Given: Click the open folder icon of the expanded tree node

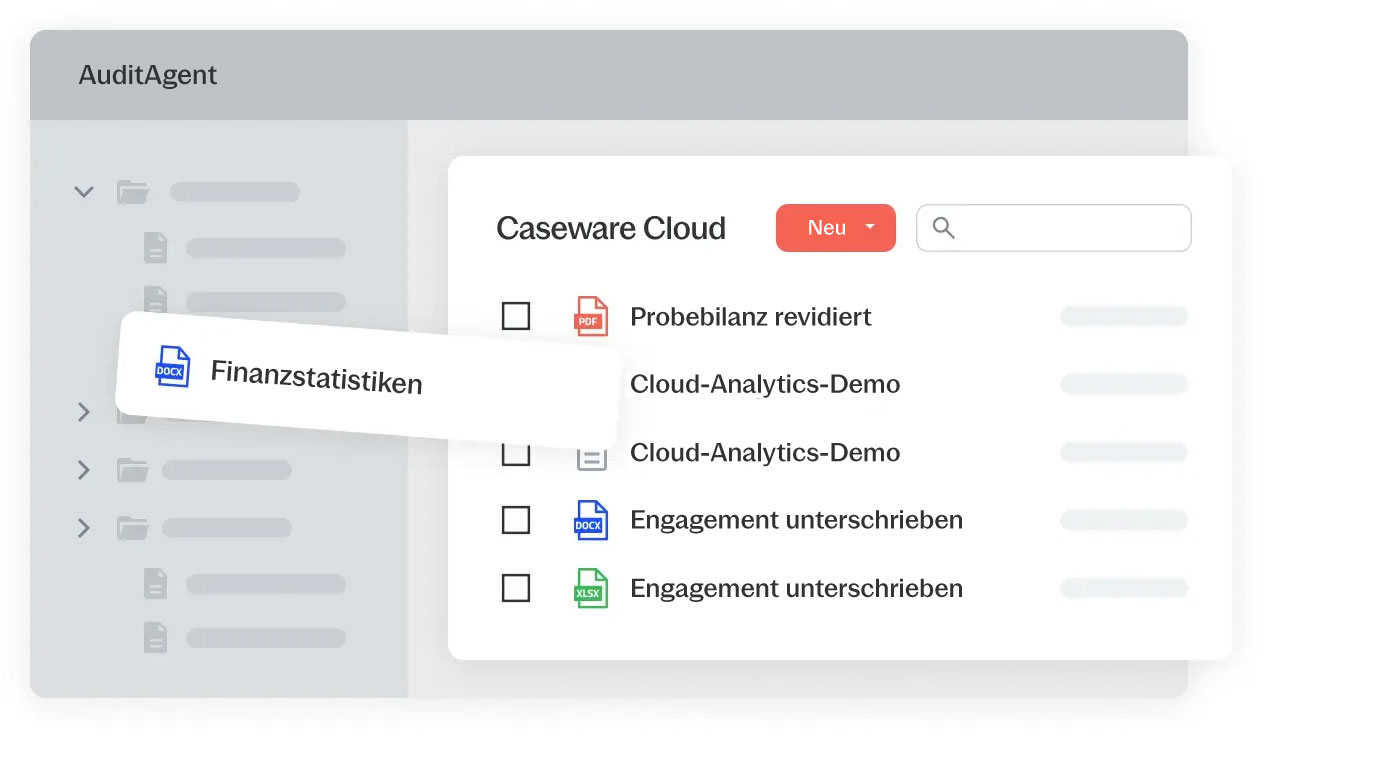Looking at the screenshot, I should coord(132,192).
